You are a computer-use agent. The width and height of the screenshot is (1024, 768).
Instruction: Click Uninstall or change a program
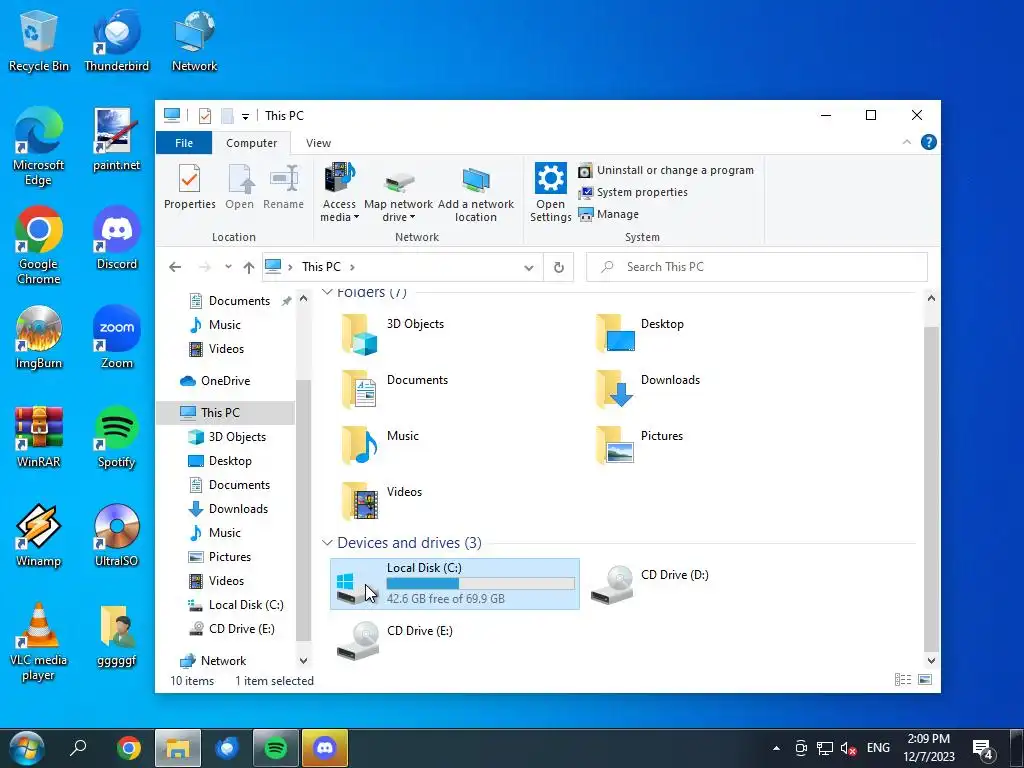pyautogui.click(x=667, y=170)
